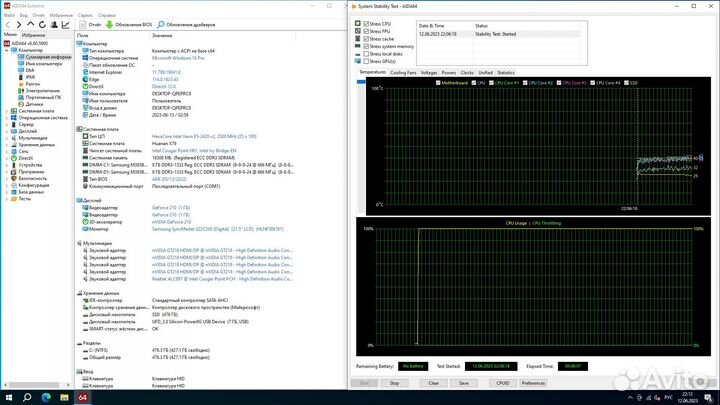This screenshot has width=720, height=405.
Task: Select the Портативный ПК tree item
Action: pyautogui.click(x=43, y=97)
